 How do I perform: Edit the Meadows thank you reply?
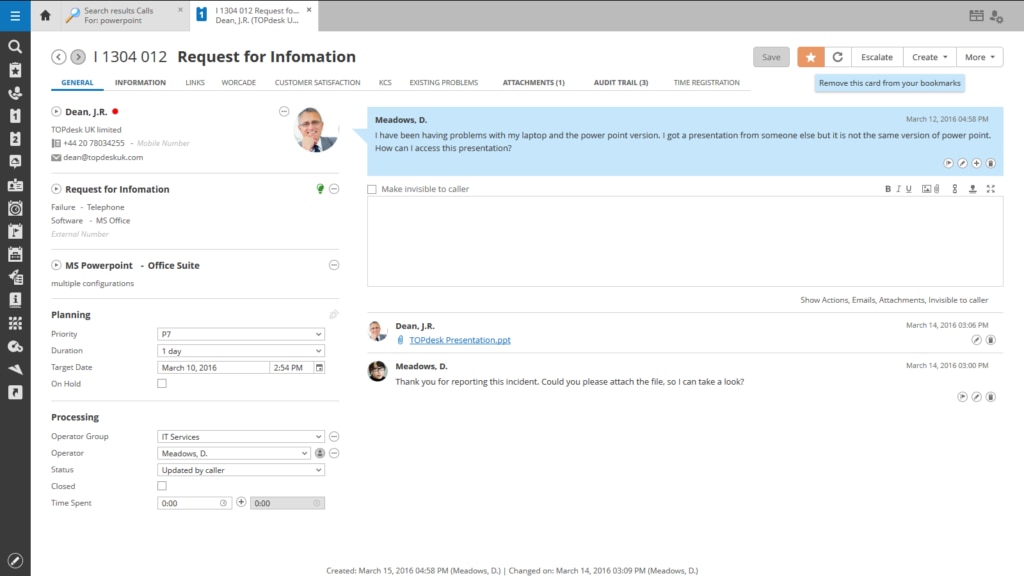(x=976, y=396)
